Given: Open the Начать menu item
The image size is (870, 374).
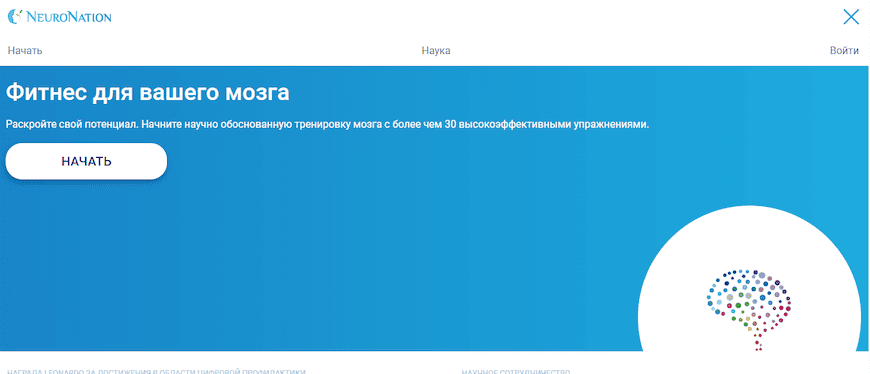Looking at the screenshot, I should tap(25, 51).
